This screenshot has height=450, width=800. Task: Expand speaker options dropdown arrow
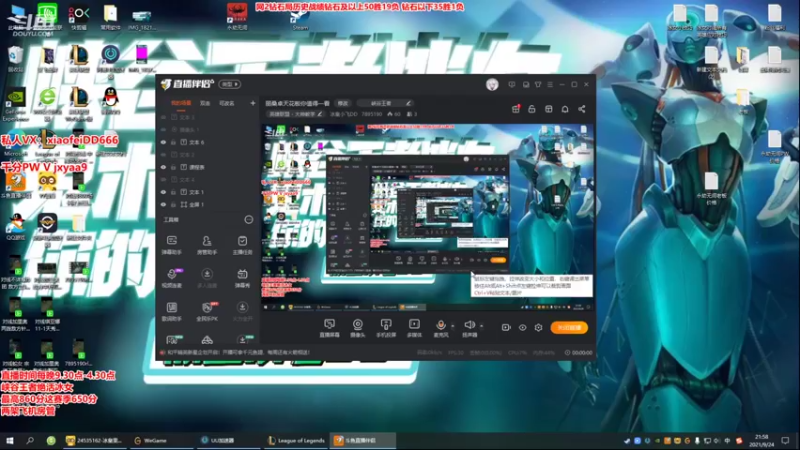481,327
